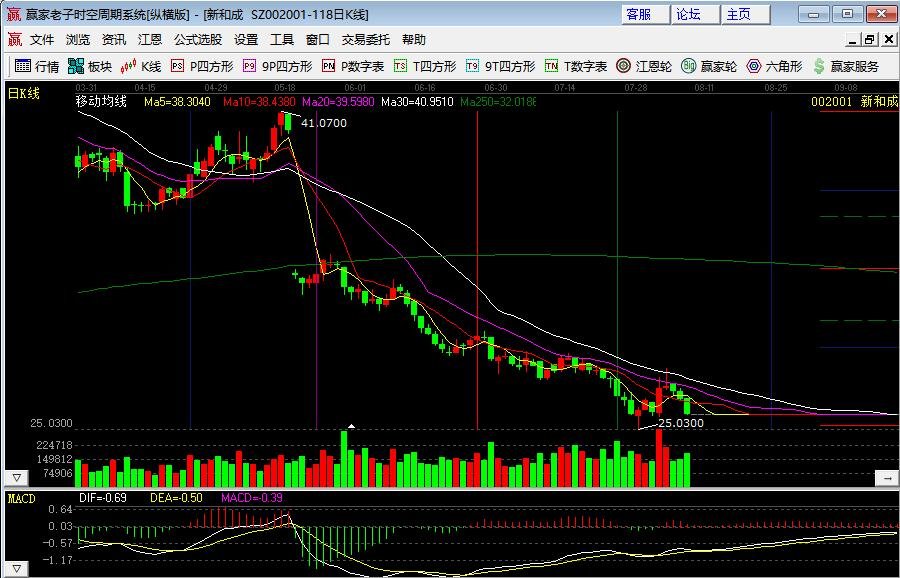Image resolution: width=900 pixels, height=578 pixels.
Task: Expand the MACD indicator dropdown triangle
Action: (17, 569)
